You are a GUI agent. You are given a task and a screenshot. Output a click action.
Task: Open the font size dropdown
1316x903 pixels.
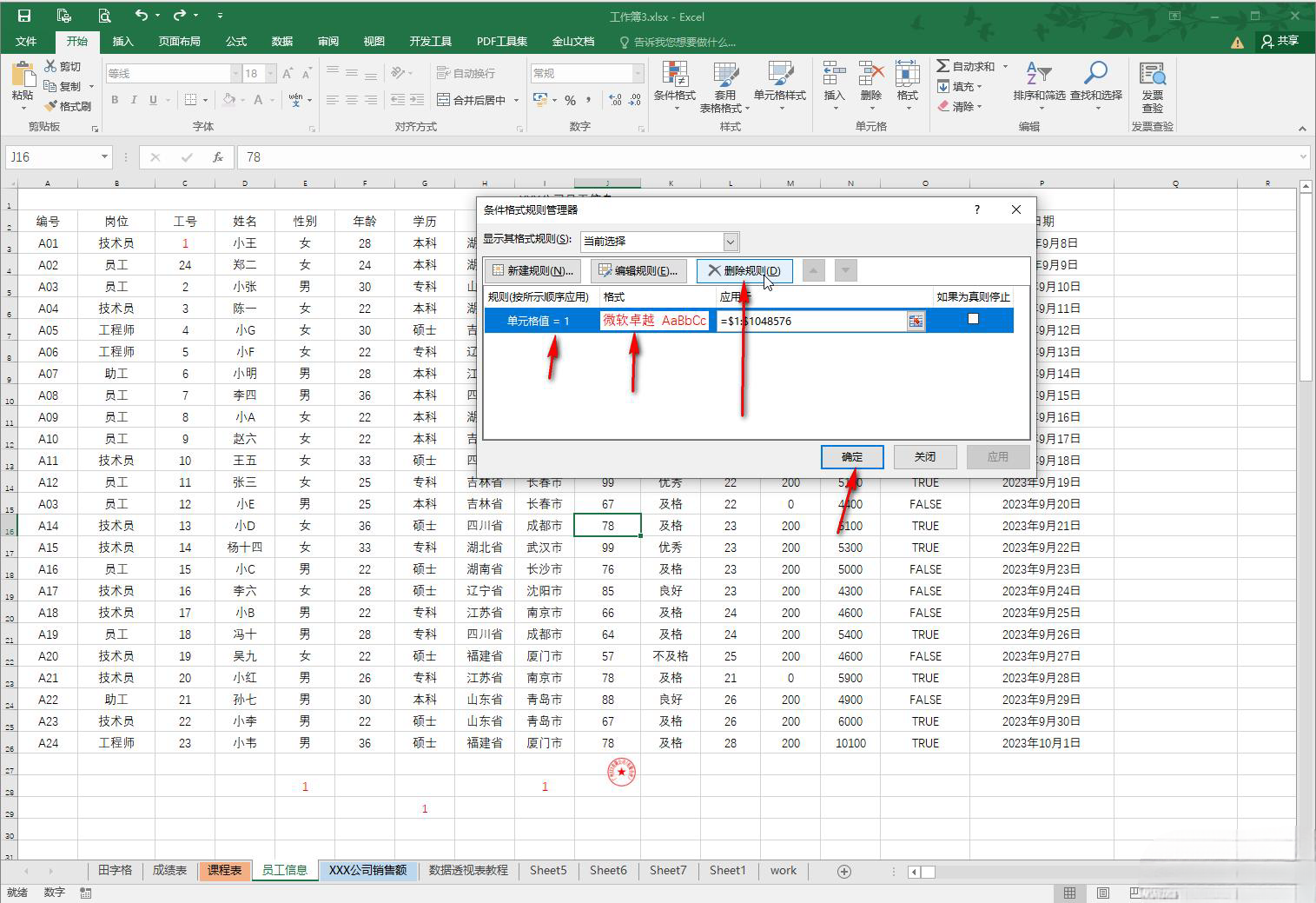271,74
